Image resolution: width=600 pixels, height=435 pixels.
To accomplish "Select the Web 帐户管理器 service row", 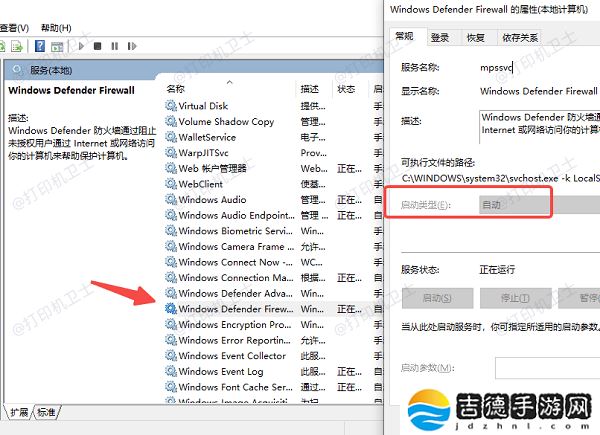I will coord(274,168).
